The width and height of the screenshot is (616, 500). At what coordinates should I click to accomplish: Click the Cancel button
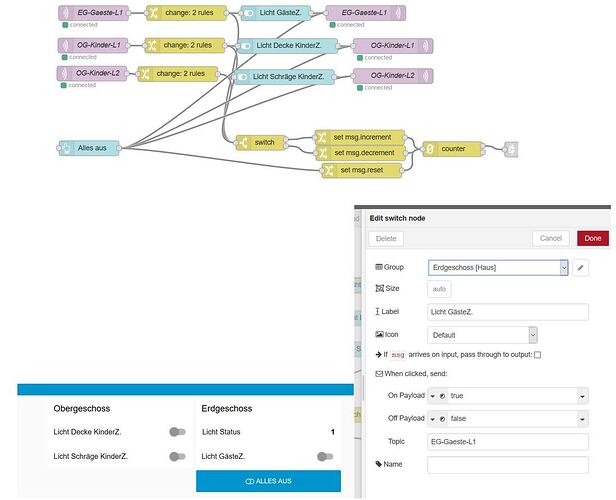pyautogui.click(x=550, y=238)
